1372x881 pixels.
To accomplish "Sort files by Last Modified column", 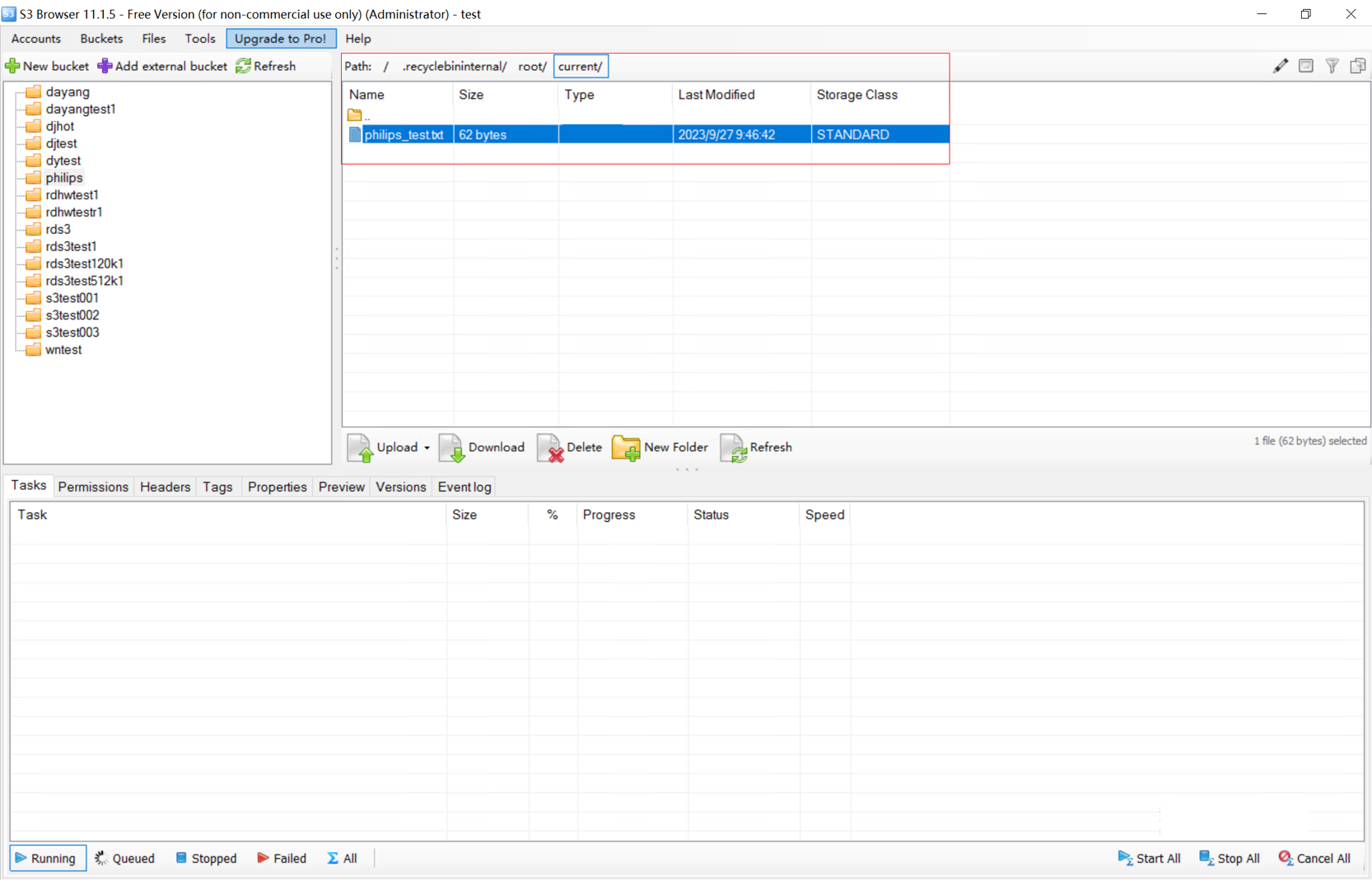I will coord(742,95).
